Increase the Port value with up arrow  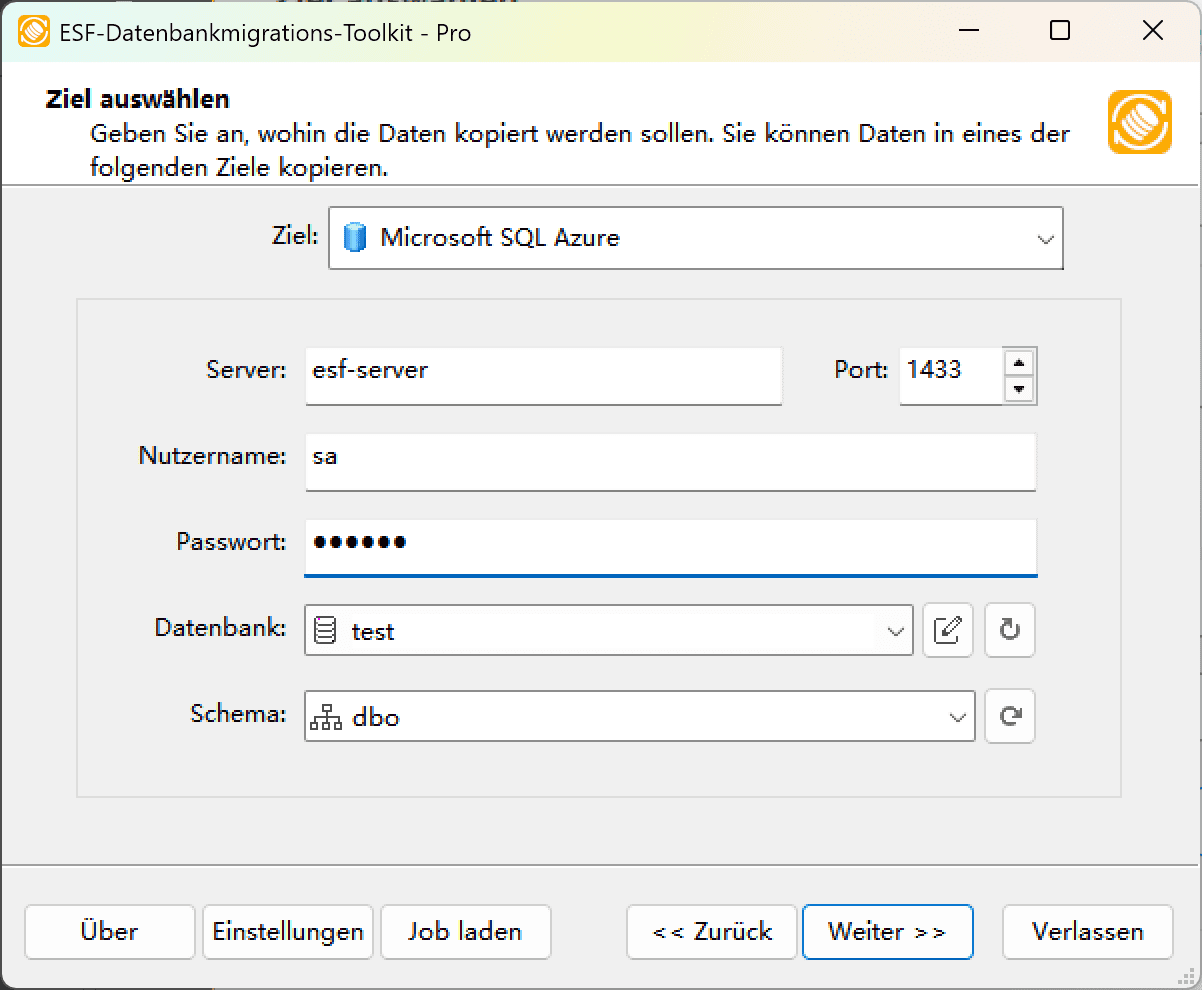pos(1020,364)
